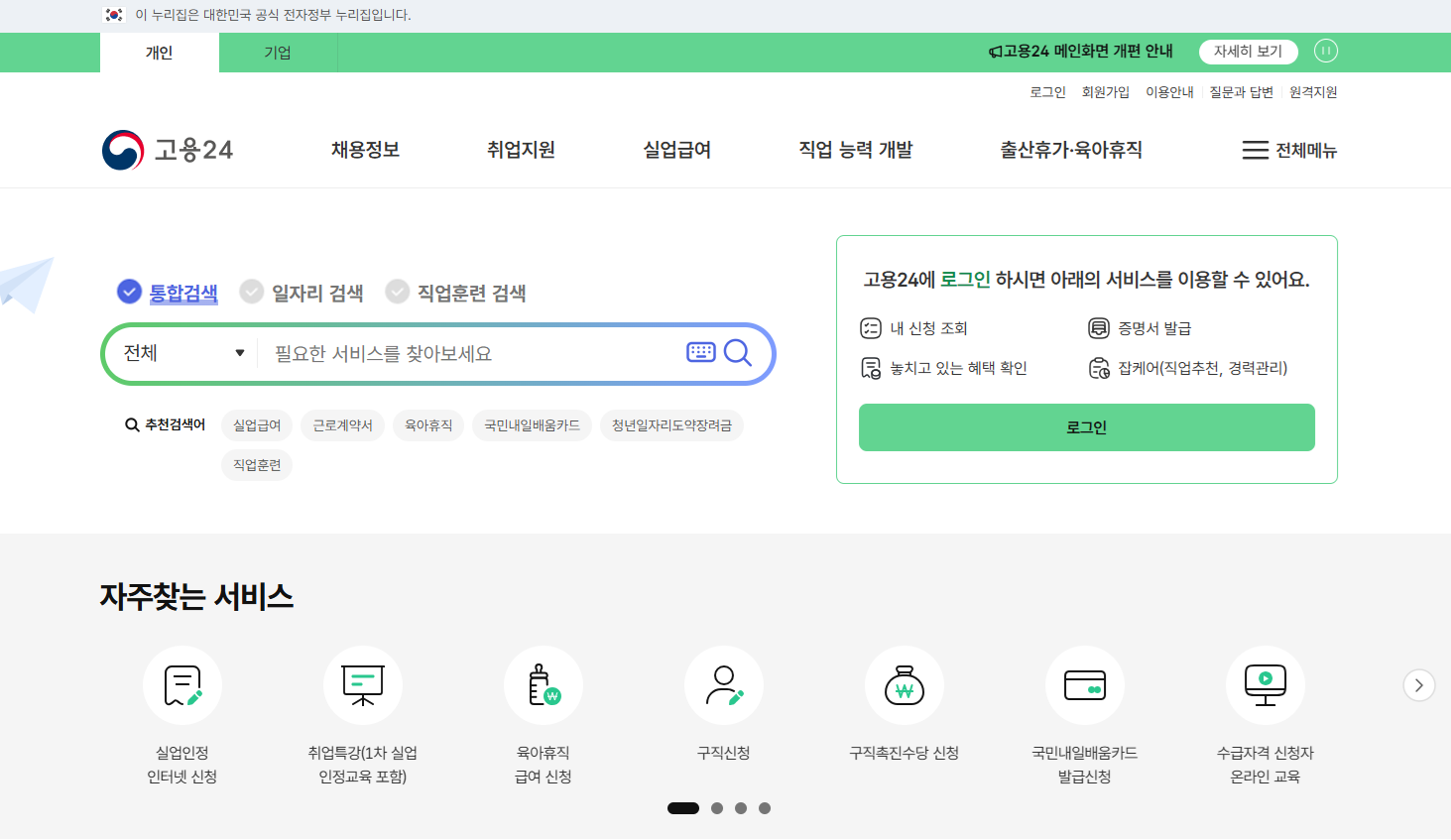Open the 취업지원 menu
1451x840 pixels.
tap(521, 150)
